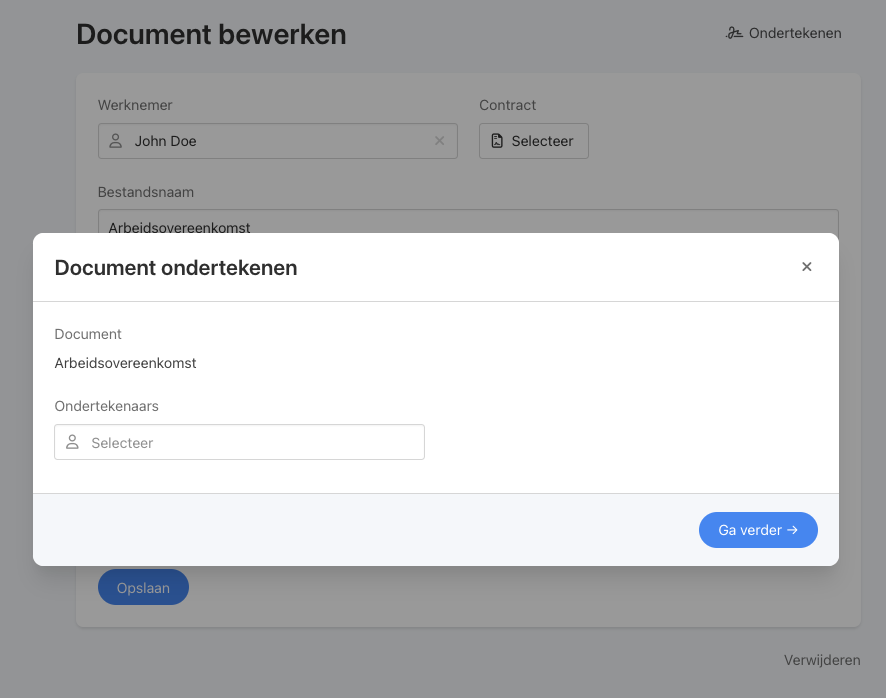
Task: Click the signature icon beside Ondertekenen
Action: tap(734, 33)
